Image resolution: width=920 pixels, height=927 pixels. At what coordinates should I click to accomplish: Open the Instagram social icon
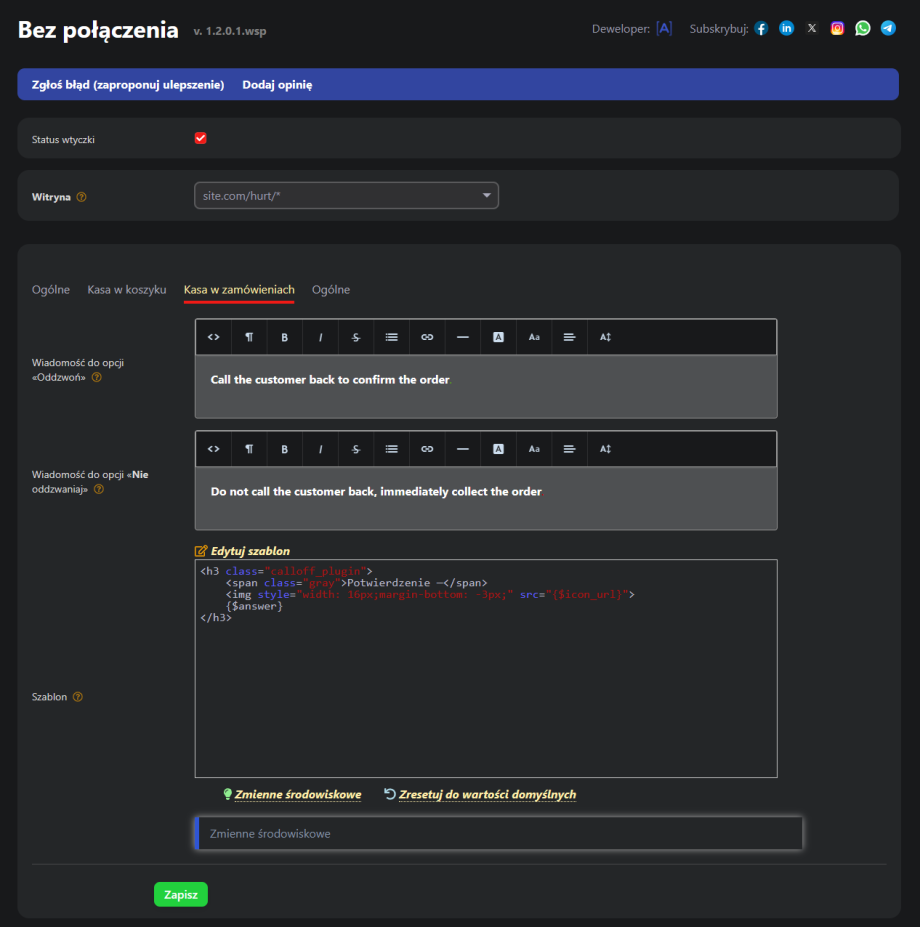coord(837,29)
